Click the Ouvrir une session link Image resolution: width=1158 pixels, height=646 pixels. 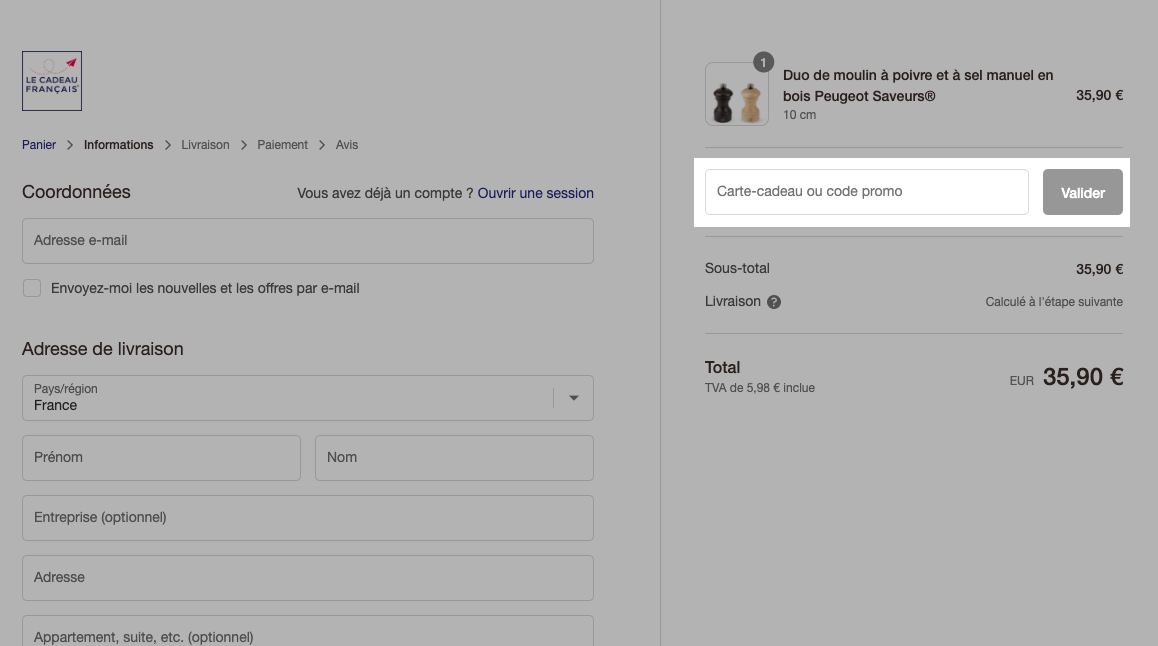tap(535, 193)
